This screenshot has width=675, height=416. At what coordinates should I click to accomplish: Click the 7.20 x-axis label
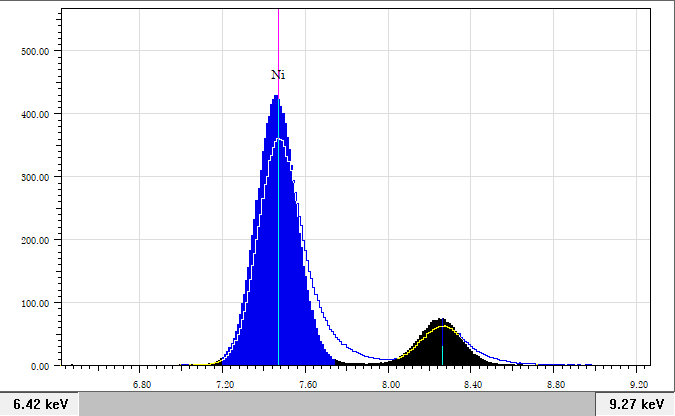225,385
